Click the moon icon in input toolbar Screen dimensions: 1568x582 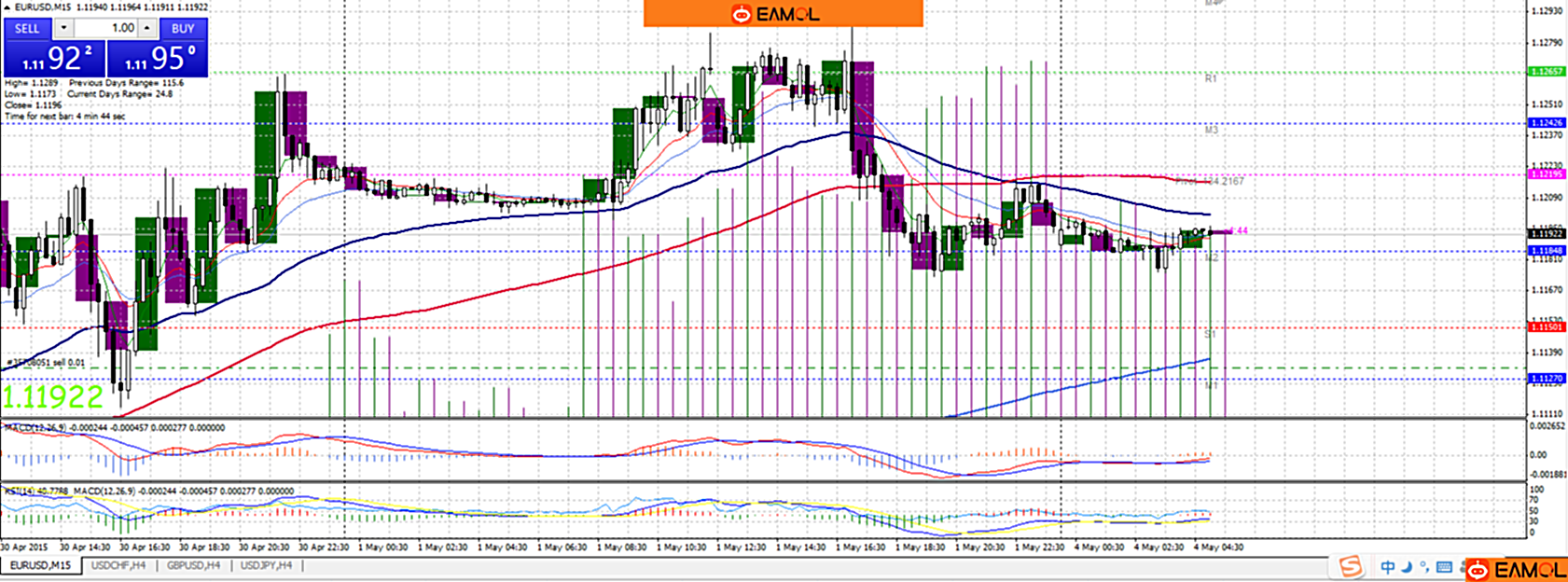tap(1407, 567)
